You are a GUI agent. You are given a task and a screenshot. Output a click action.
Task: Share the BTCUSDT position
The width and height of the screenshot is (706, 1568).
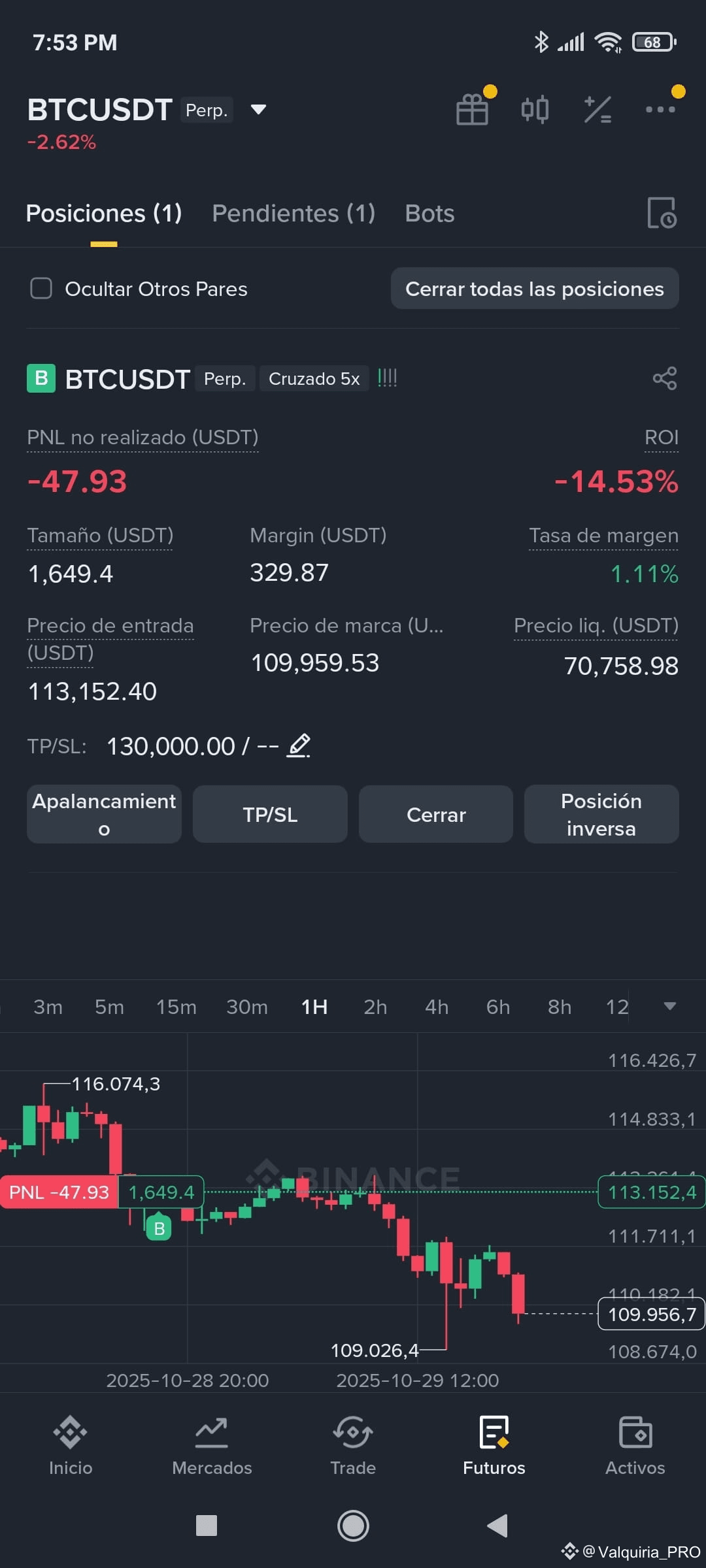(x=665, y=378)
